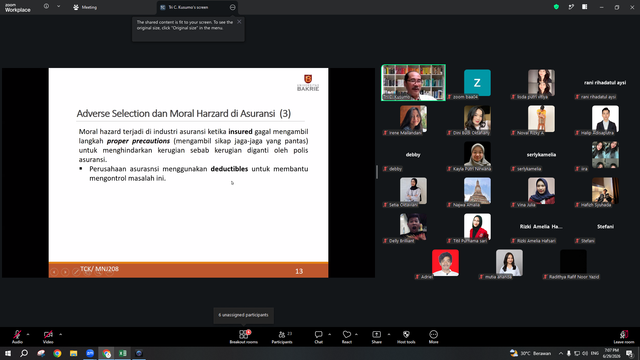Image resolution: width=640 pixels, height=360 pixels.
Task: Start camera using the Video button
Action: click(x=48, y=336)
